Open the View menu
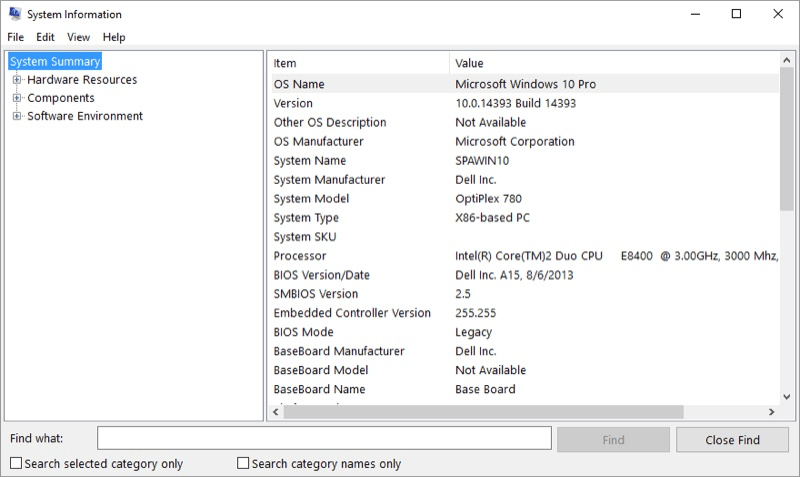The width and height of the screenshot is (800, 477). click(78, 37)
